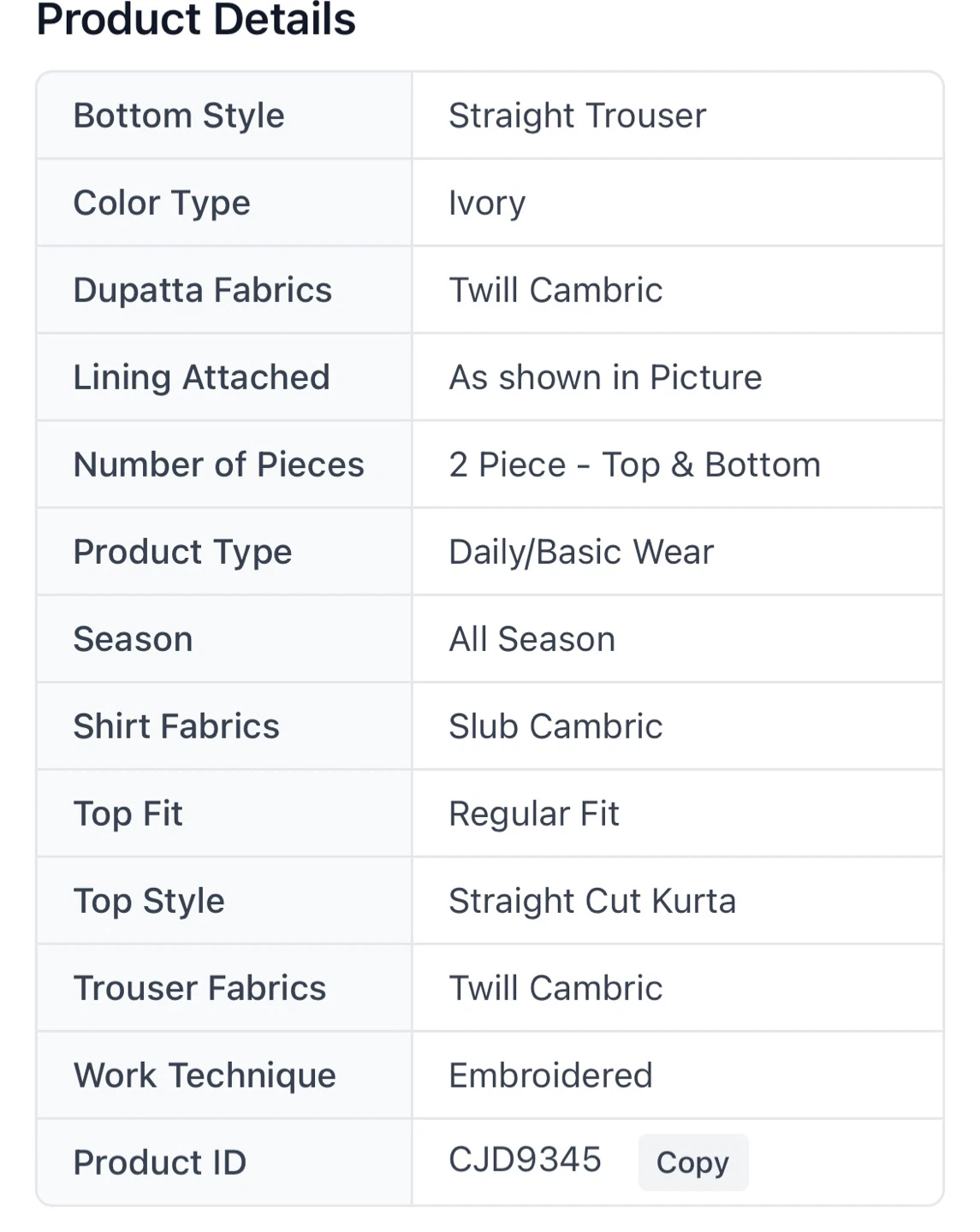Click the Embroidered work technique value

[550, 1075]
